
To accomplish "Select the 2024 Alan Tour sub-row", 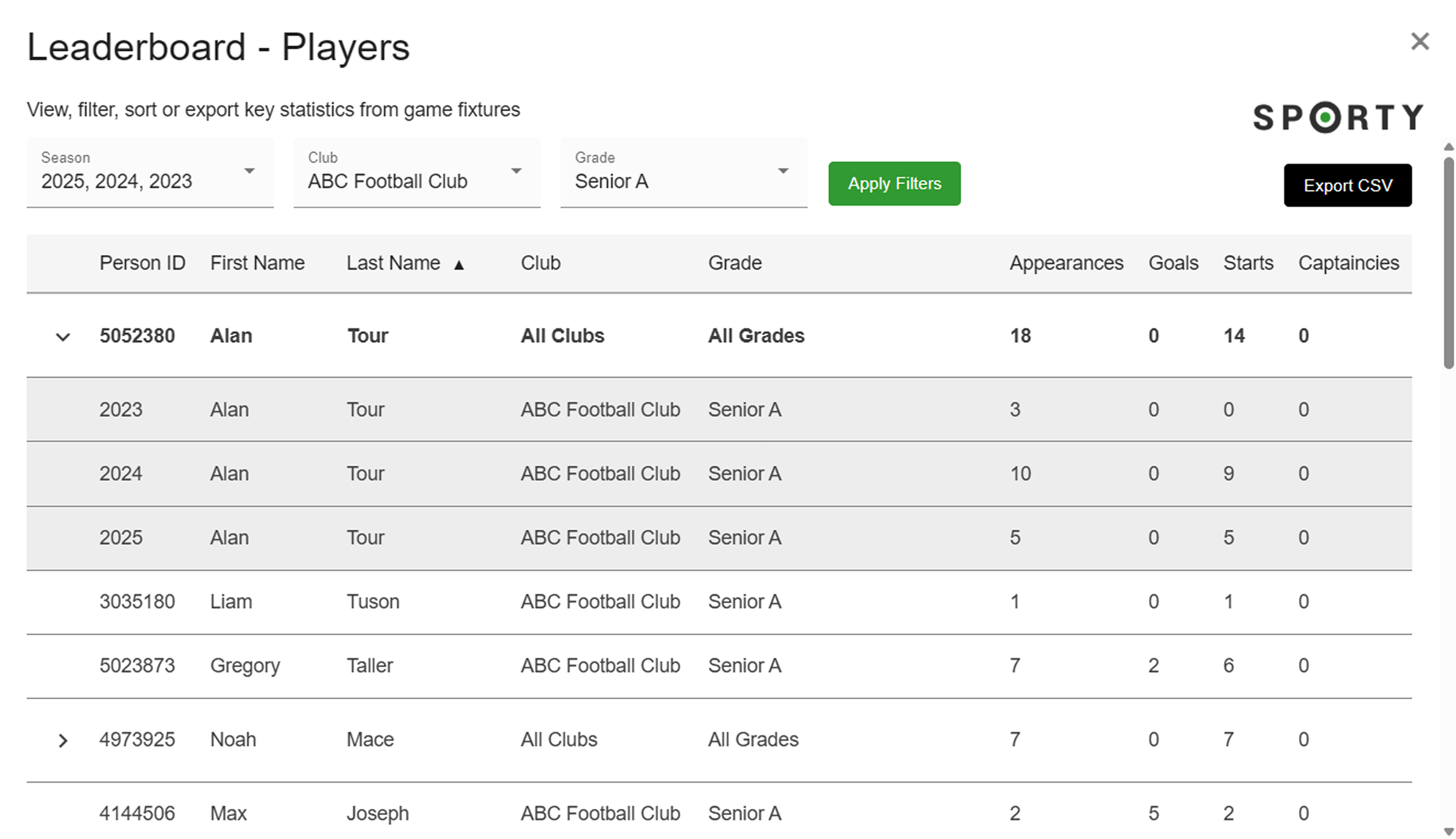I will 719,474.
